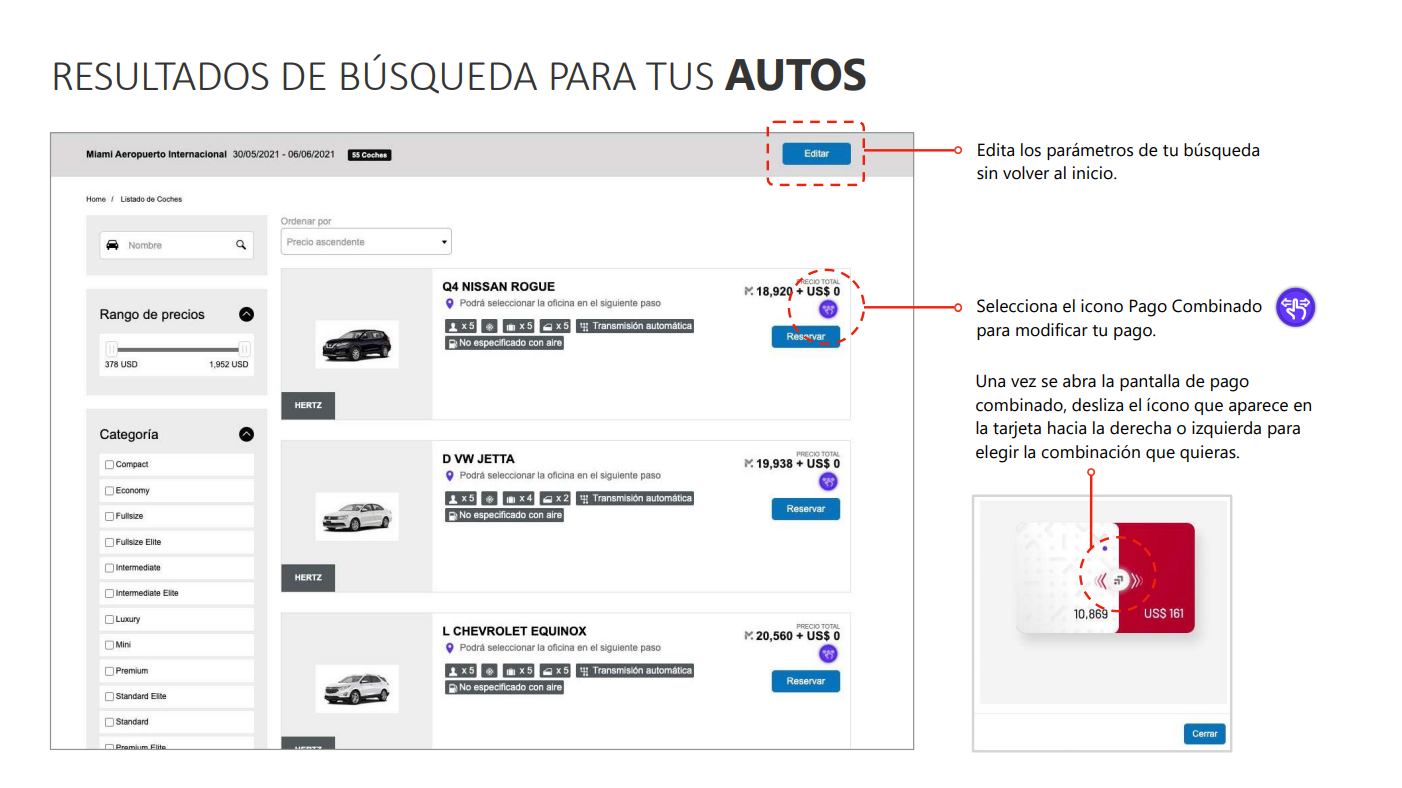The image size is (1402, 788).
Task: Collapse the Rango de precios section
Action: click(247, 314)
